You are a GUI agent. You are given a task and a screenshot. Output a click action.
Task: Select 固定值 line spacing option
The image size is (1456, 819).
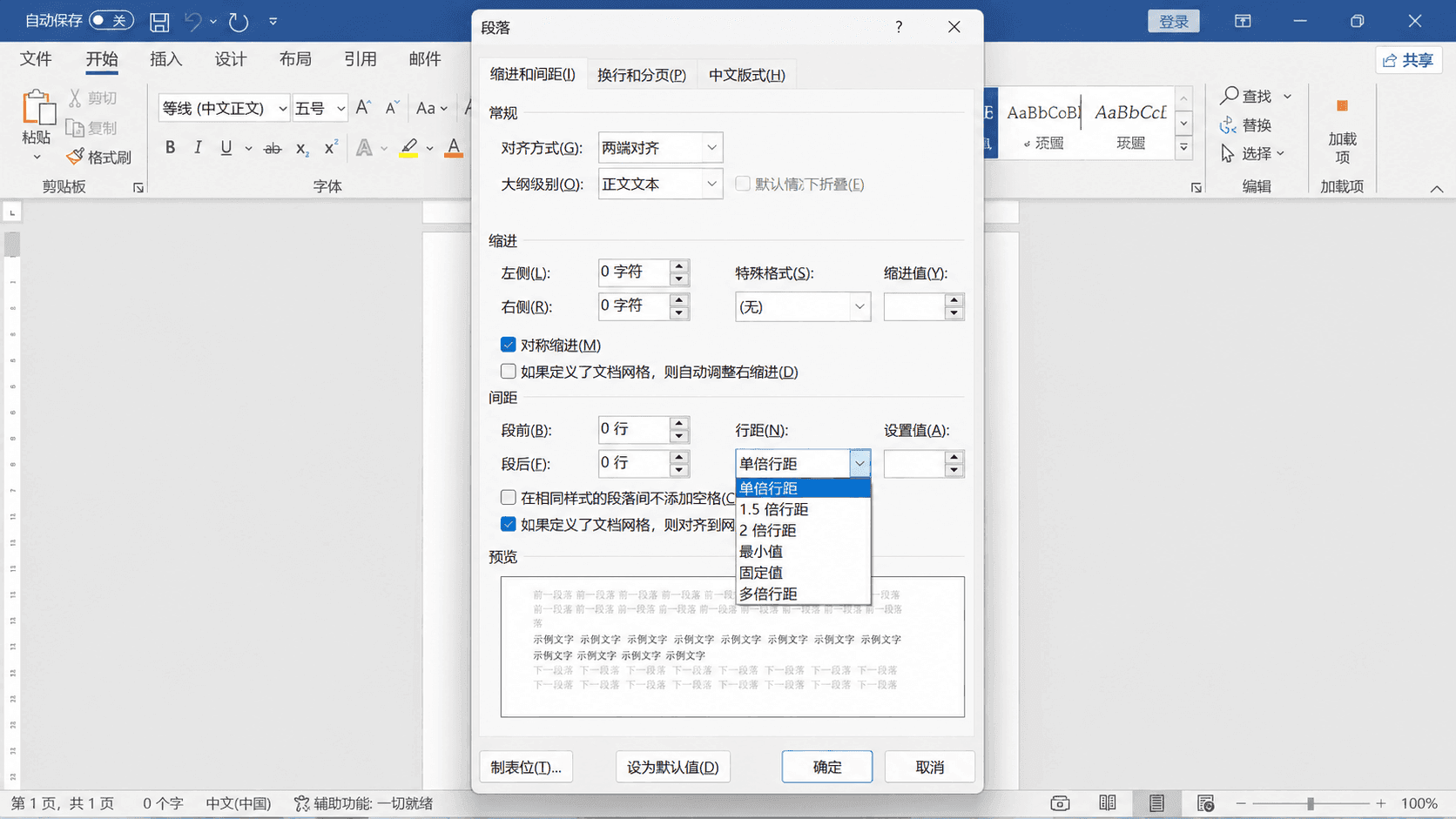pos(803,573)
